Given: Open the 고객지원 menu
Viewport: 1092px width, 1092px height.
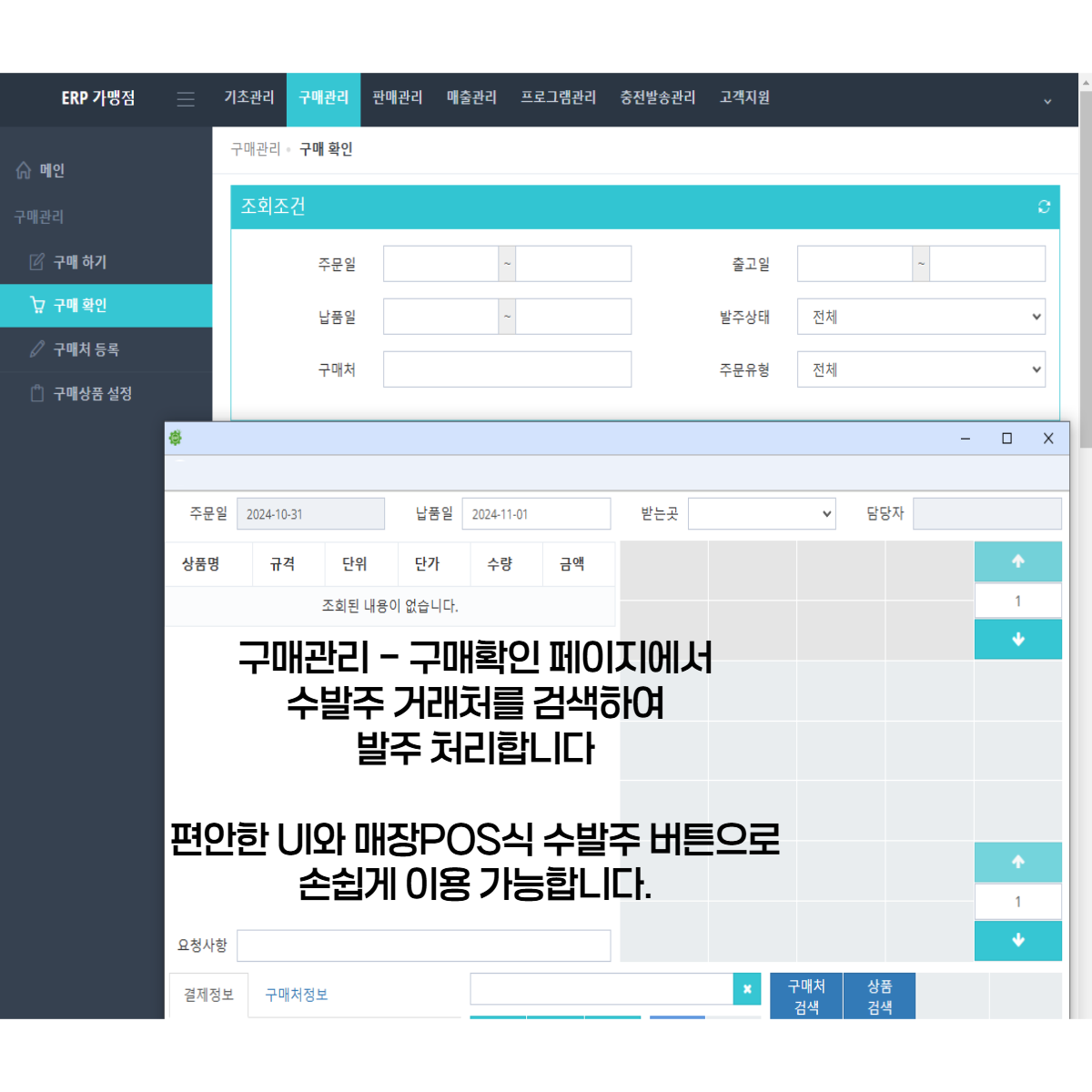Looking at the screenshot, I should [x=744, y=97].
